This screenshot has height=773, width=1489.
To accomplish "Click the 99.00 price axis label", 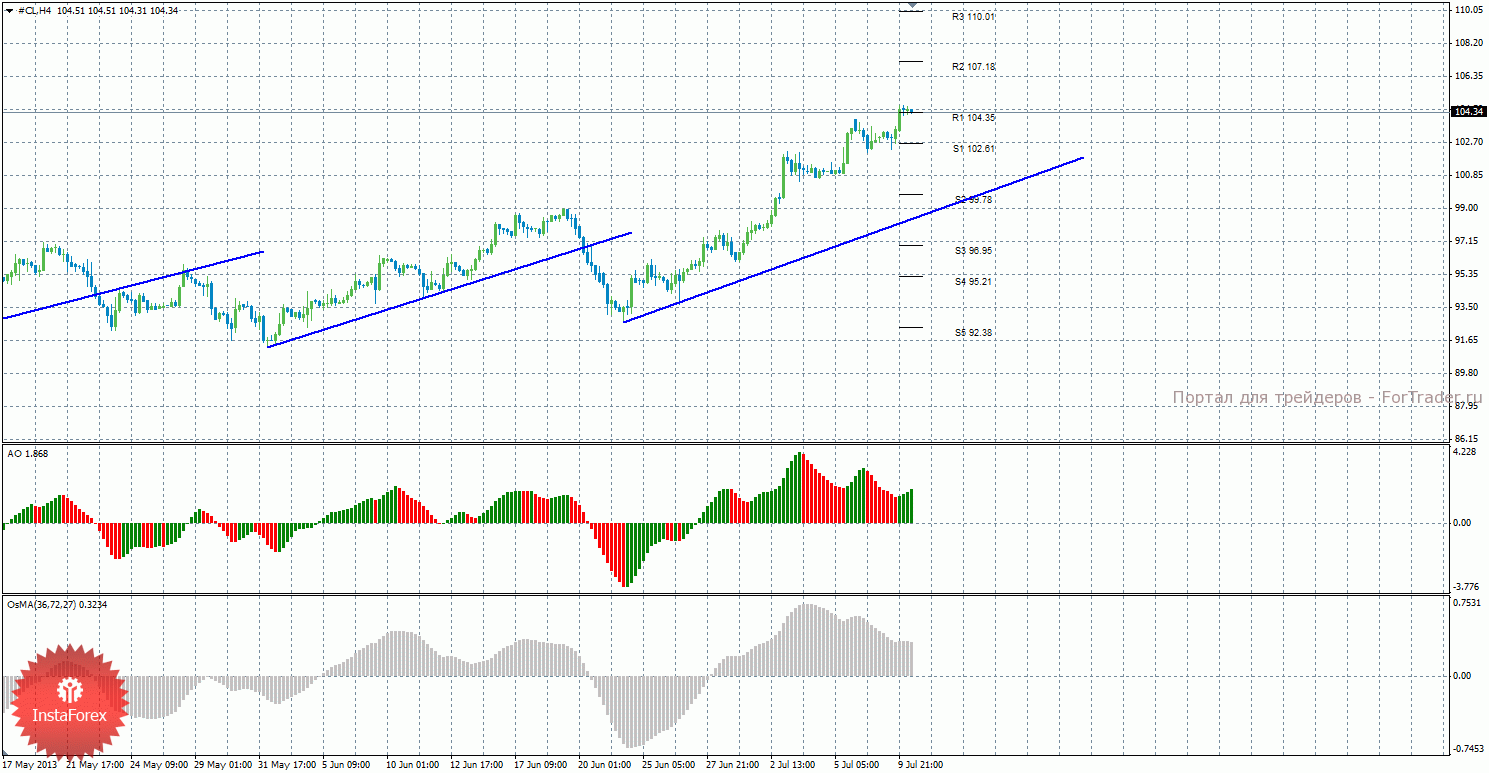I will click(1466, 208).
